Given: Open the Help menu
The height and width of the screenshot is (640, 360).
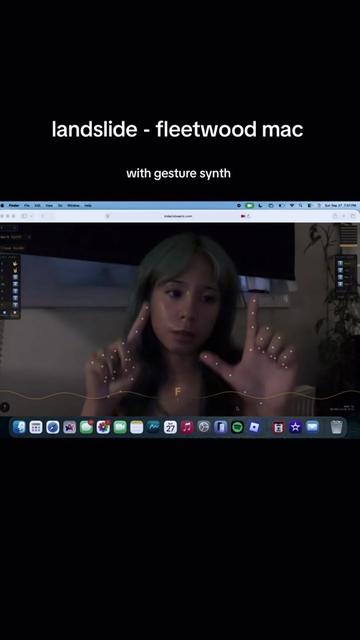Looking at the screenshot, I should (88, 205).
